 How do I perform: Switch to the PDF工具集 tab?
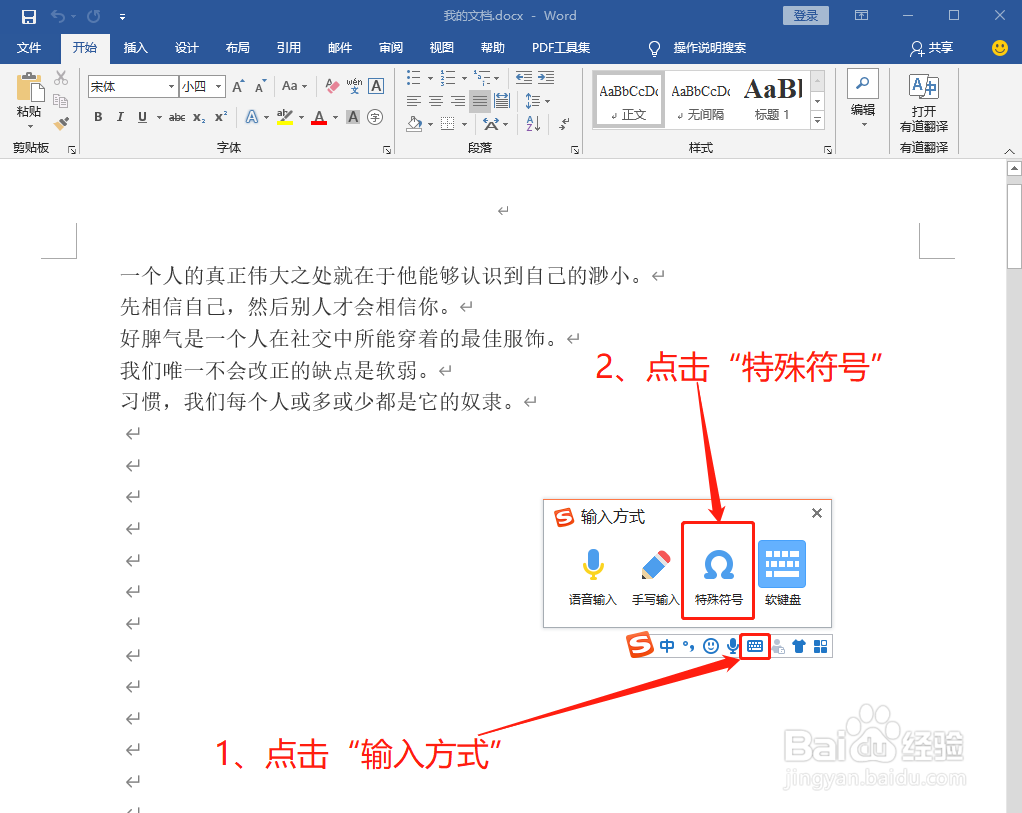pyautogui.click(x=561, y=48)
